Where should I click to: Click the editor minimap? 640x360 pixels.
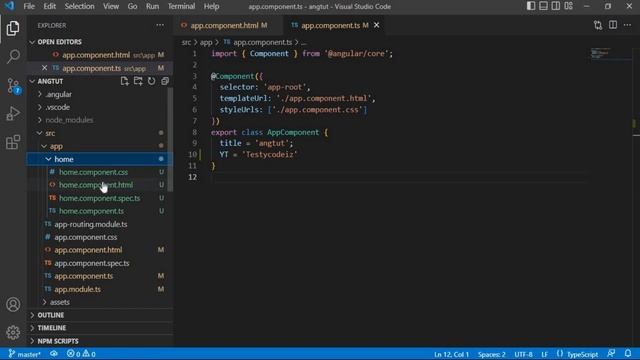pyautogui.click(x=610, y=54)
